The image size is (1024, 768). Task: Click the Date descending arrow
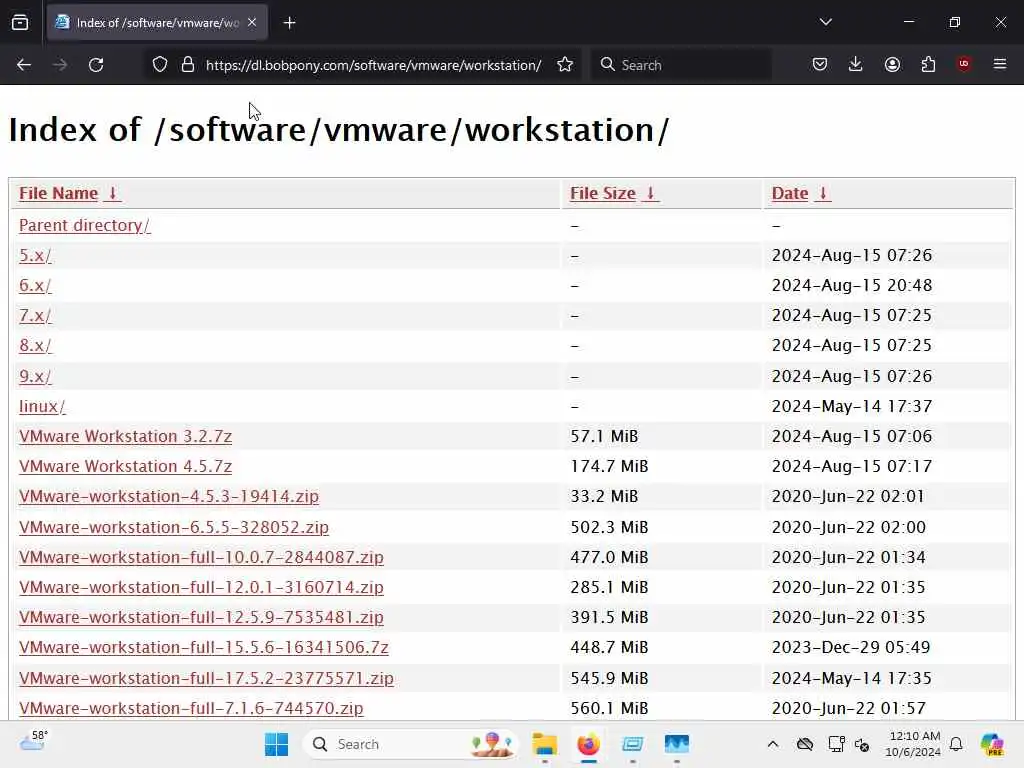pos(823,193)
